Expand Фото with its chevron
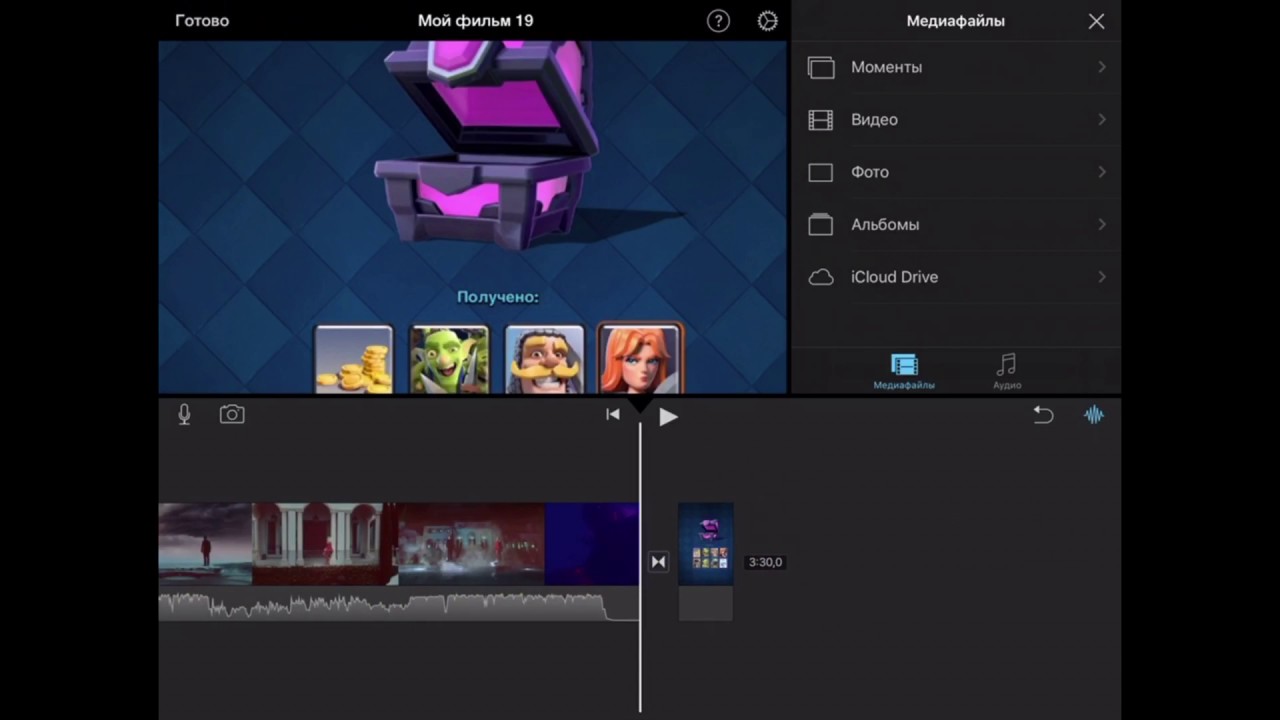Viewport: 1280px width, 720px height. (1102, 172)
